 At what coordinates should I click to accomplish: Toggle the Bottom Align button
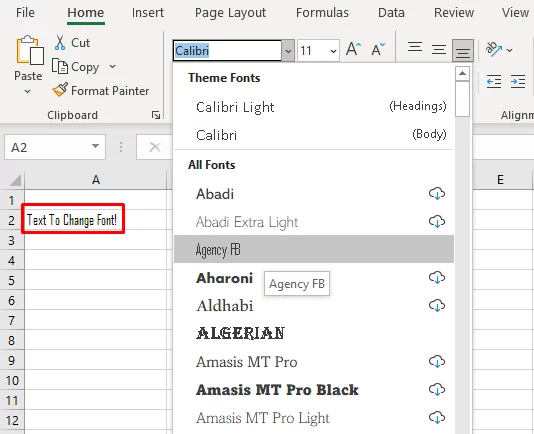(462, 50)
